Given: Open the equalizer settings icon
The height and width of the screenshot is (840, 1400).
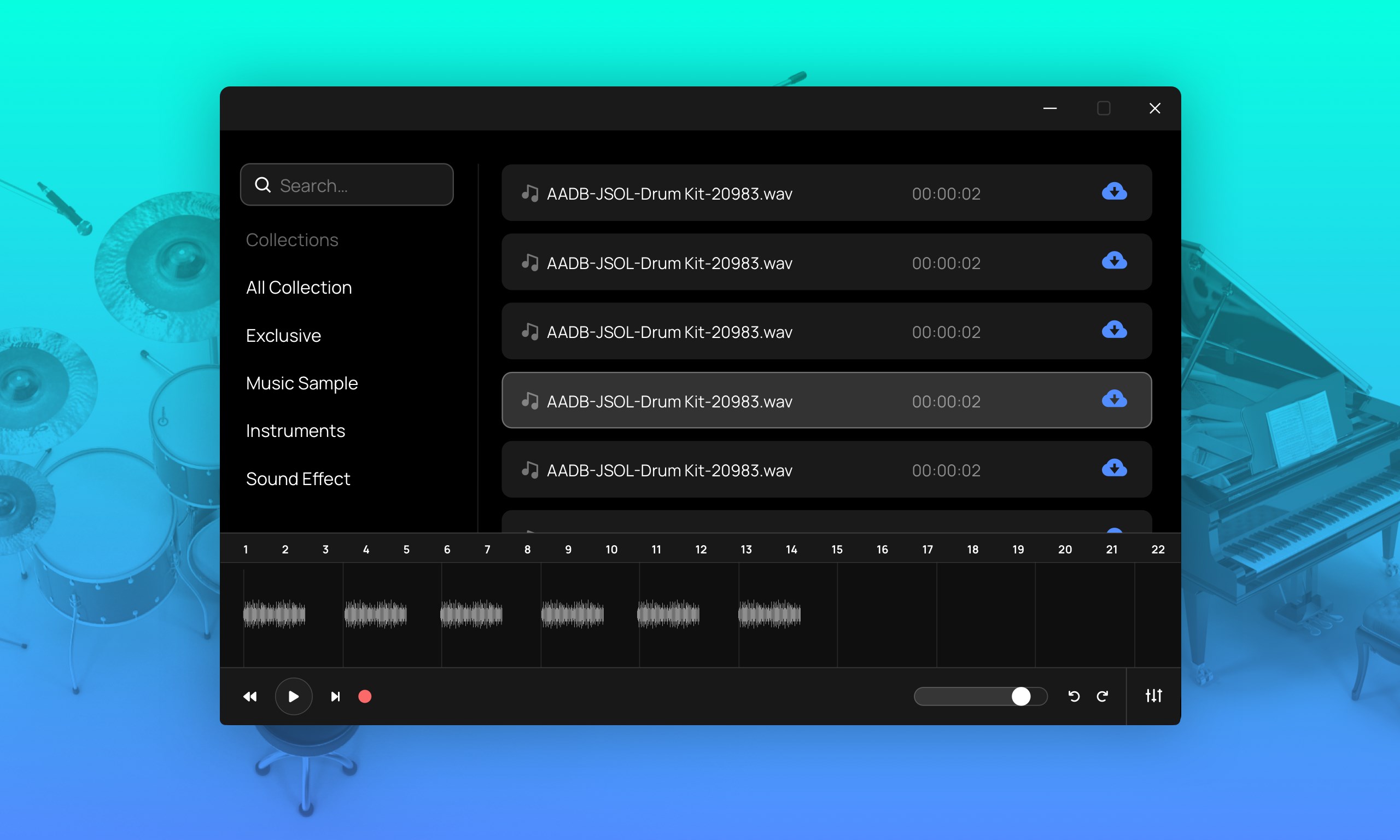Looking at the screenshot, I should pyautogui.click(x=1154, y=696).
